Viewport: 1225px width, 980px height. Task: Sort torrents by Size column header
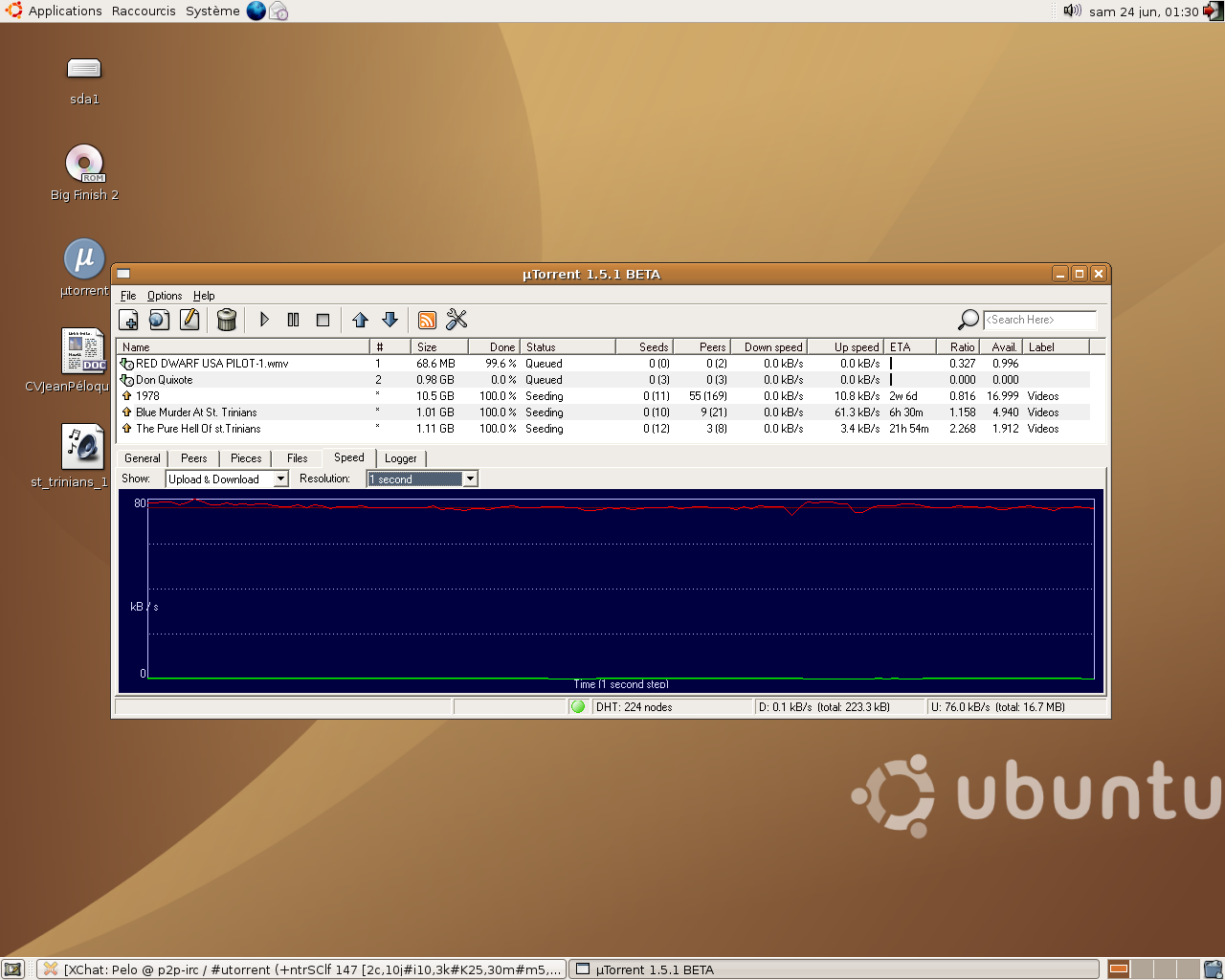click(x=439, y=347)
